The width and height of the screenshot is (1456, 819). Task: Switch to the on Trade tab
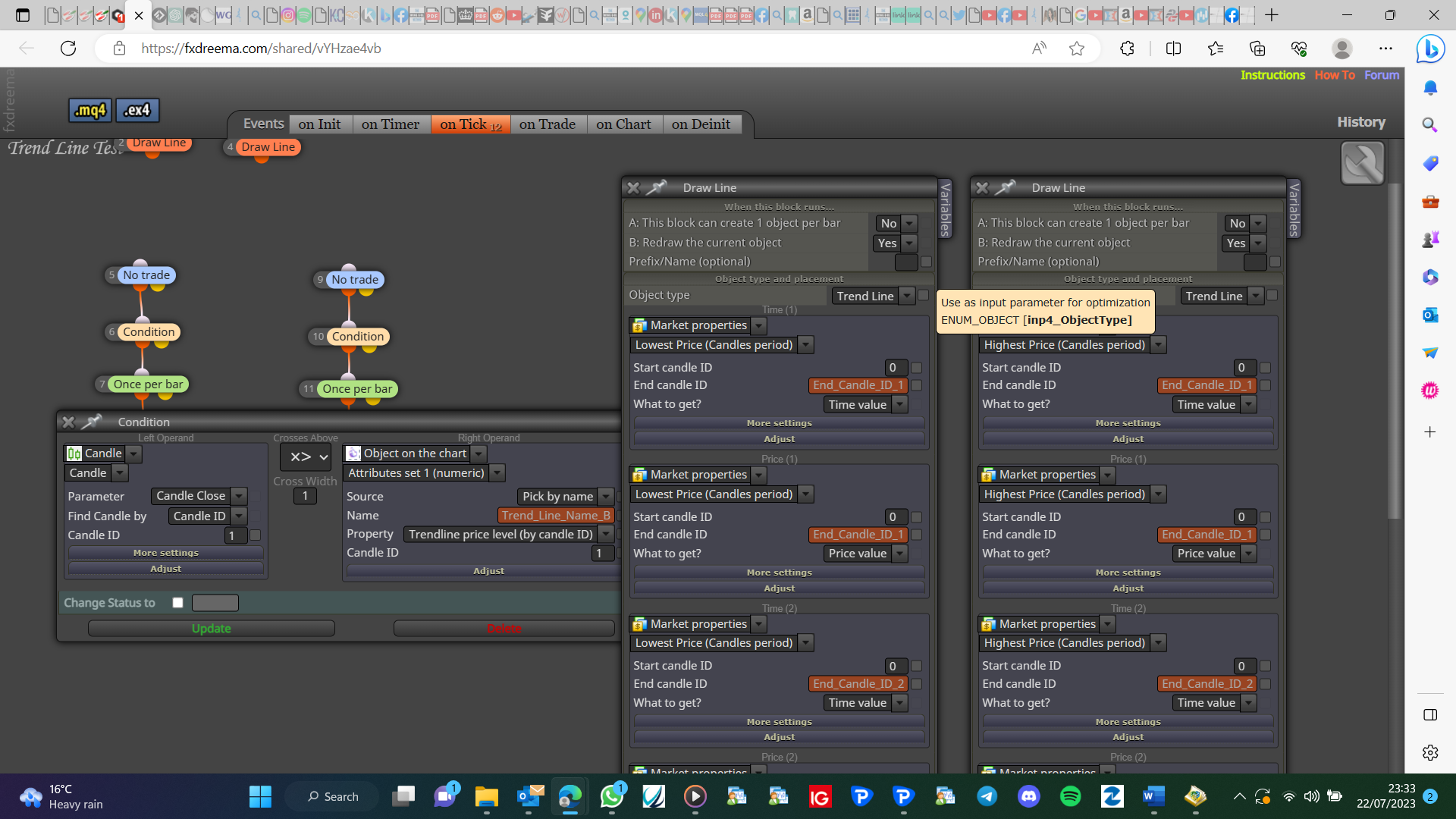548,124
